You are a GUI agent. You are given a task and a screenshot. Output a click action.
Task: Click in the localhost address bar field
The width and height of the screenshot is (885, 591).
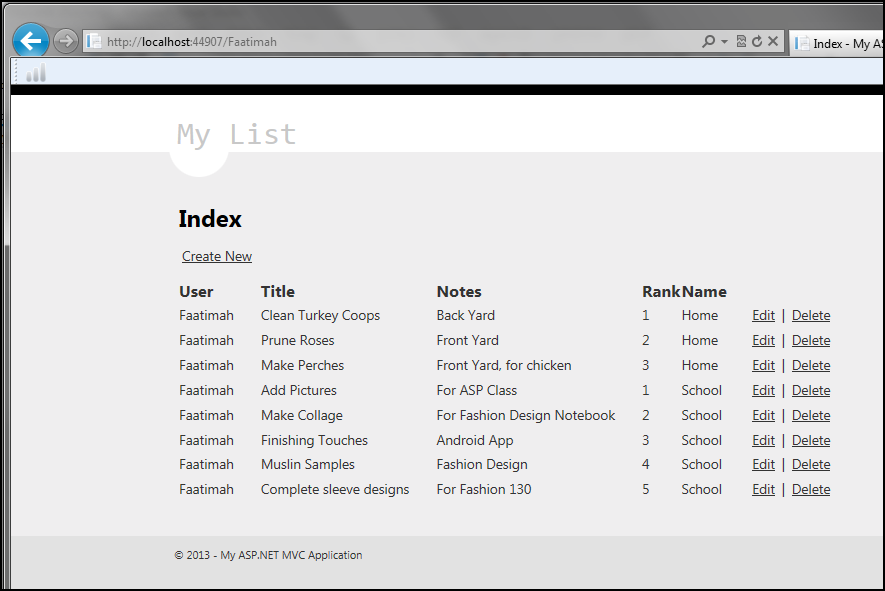point(400,42)
